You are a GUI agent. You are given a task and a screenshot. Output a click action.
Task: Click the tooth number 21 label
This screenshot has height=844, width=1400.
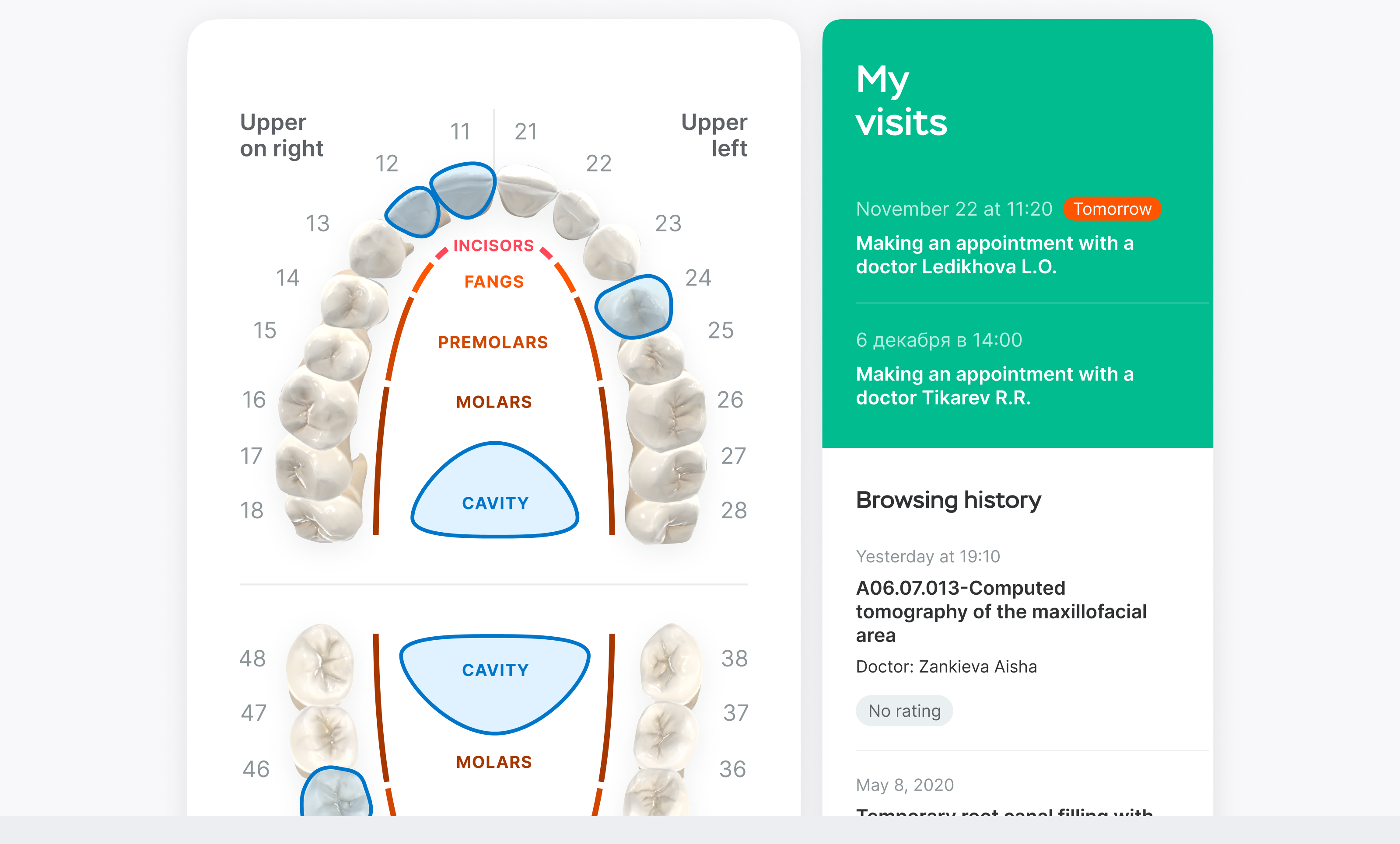[x=525, y=132]
